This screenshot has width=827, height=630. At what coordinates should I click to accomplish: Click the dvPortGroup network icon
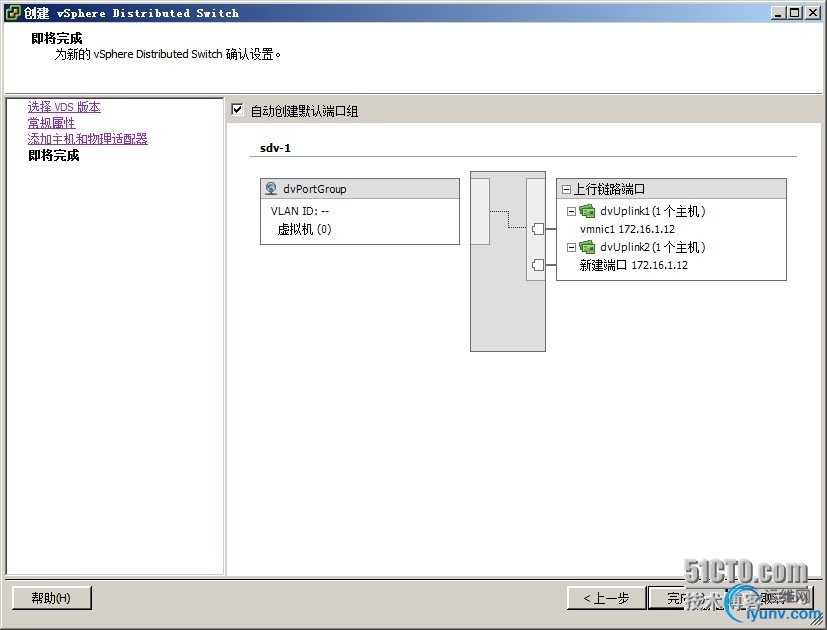(271, 188)
